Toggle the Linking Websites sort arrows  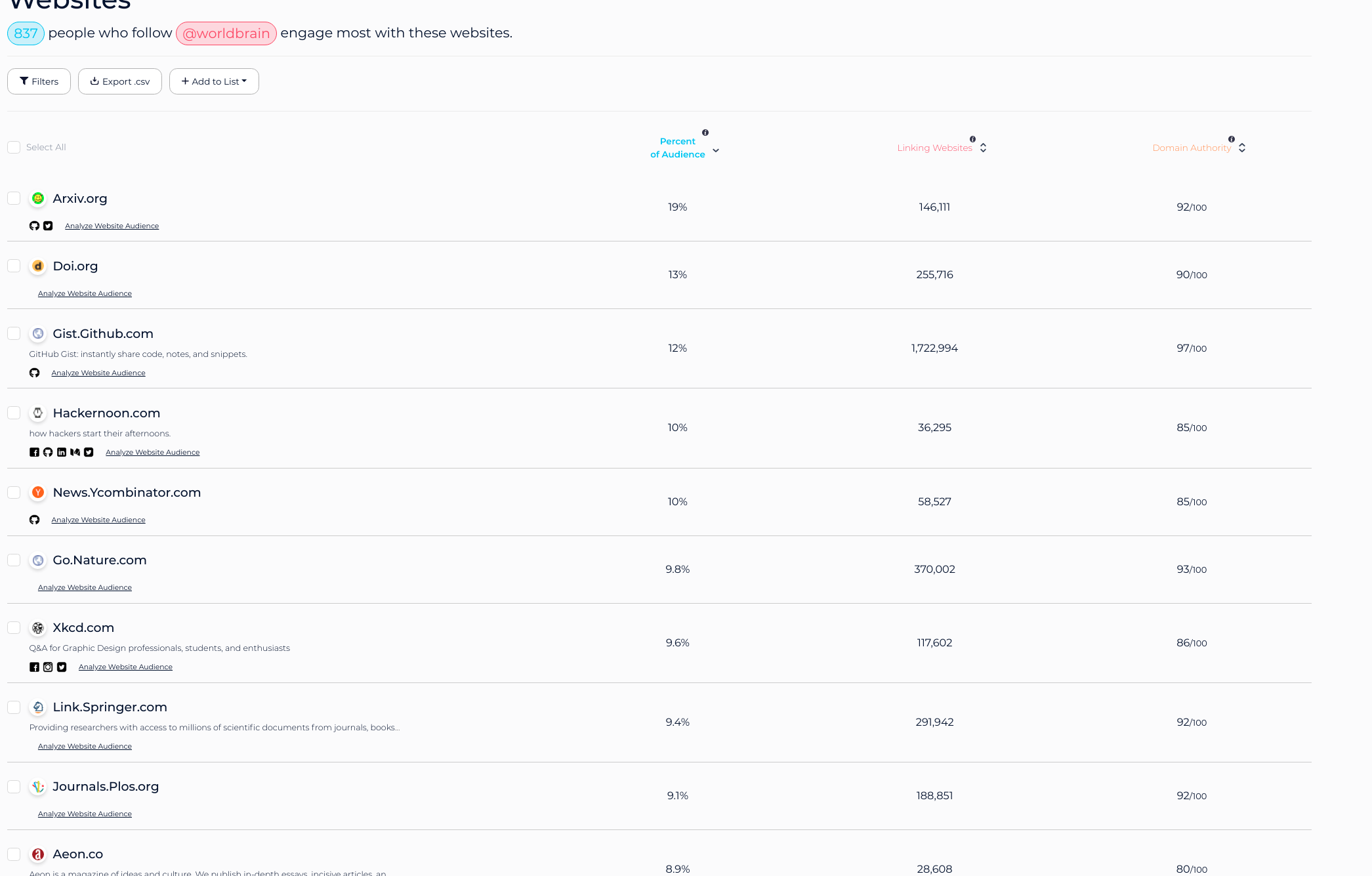click(983, 148)
